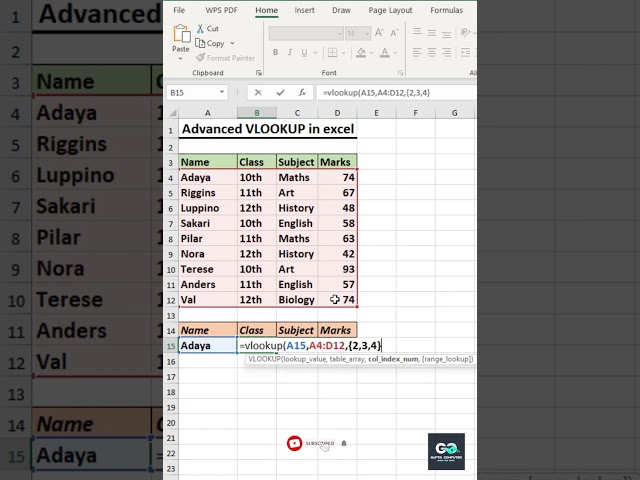This screenshot has height=480, width=640.
Task: Click the Select All corner triangle
Action: 173,113
